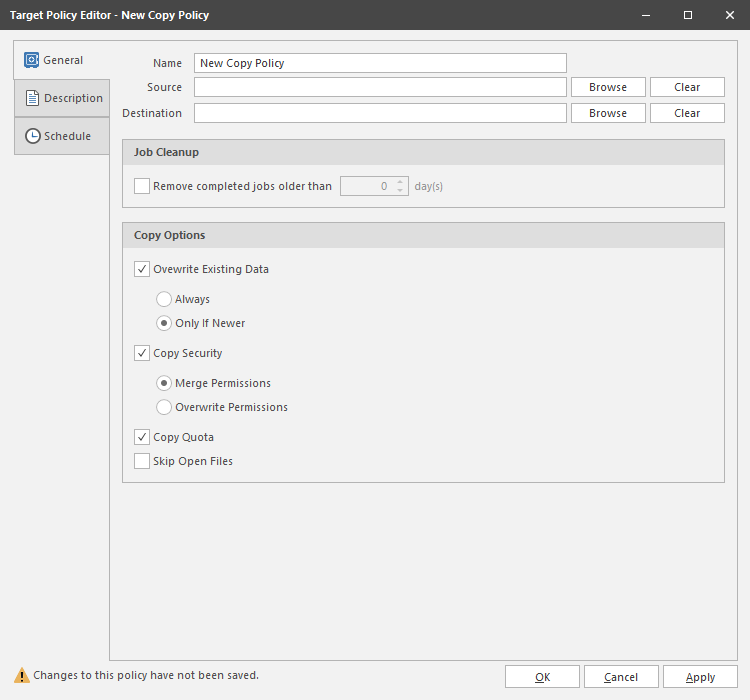
Task: Click the policy Name text field
Action: 380,63
